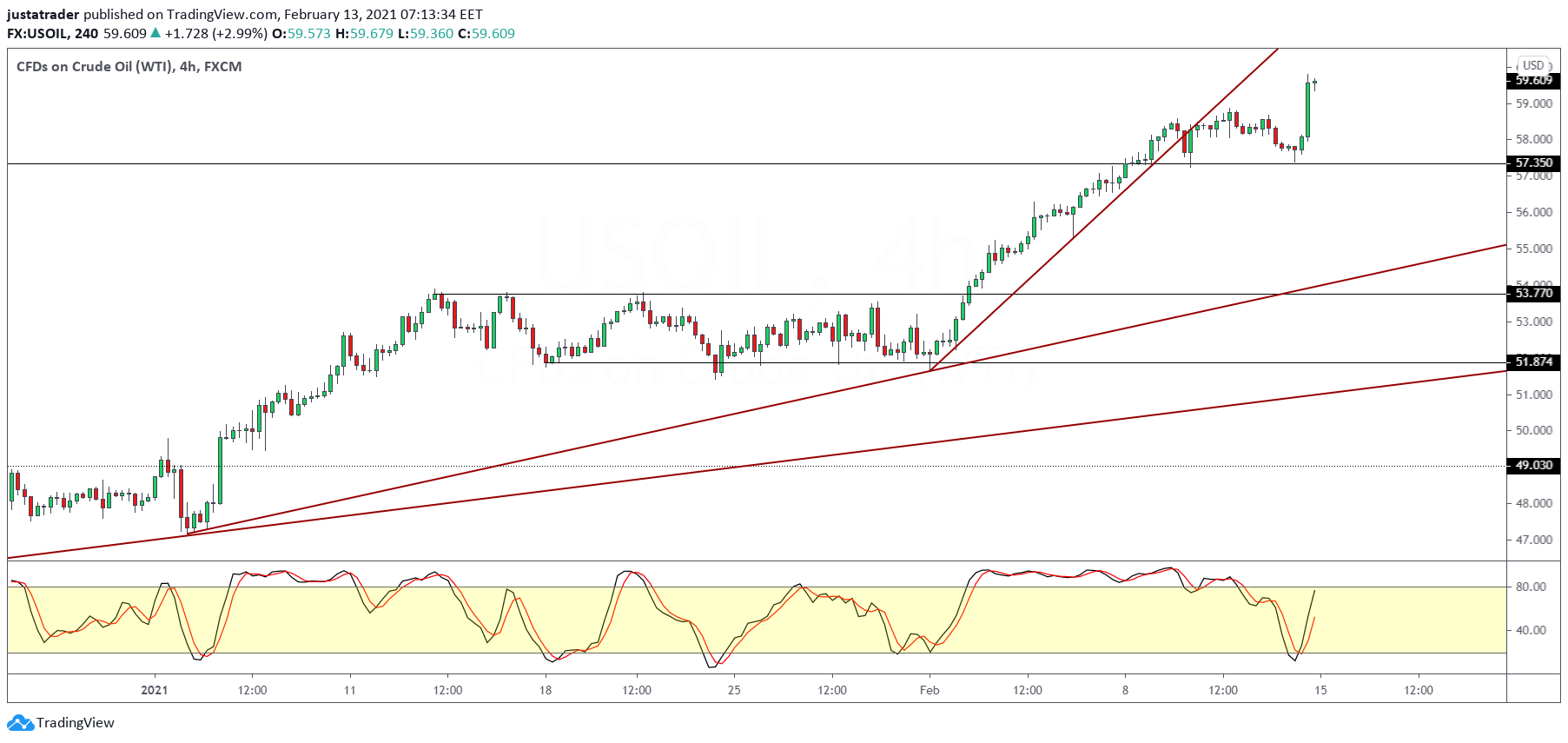Click the 80.00 stochastic level label

(1531, 587)
